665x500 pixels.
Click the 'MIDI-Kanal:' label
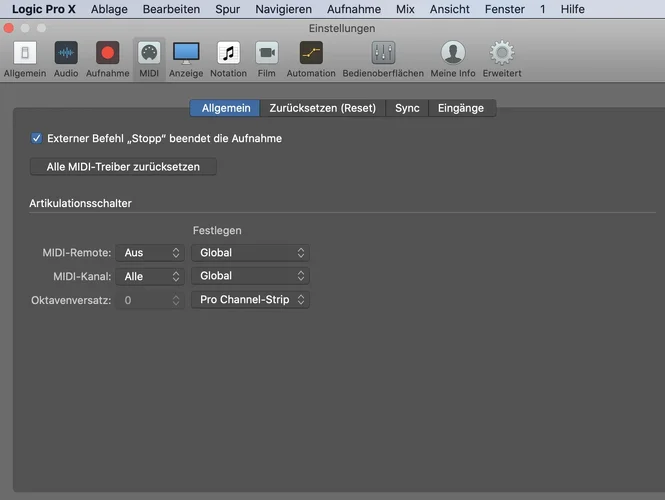click(82, 277)
